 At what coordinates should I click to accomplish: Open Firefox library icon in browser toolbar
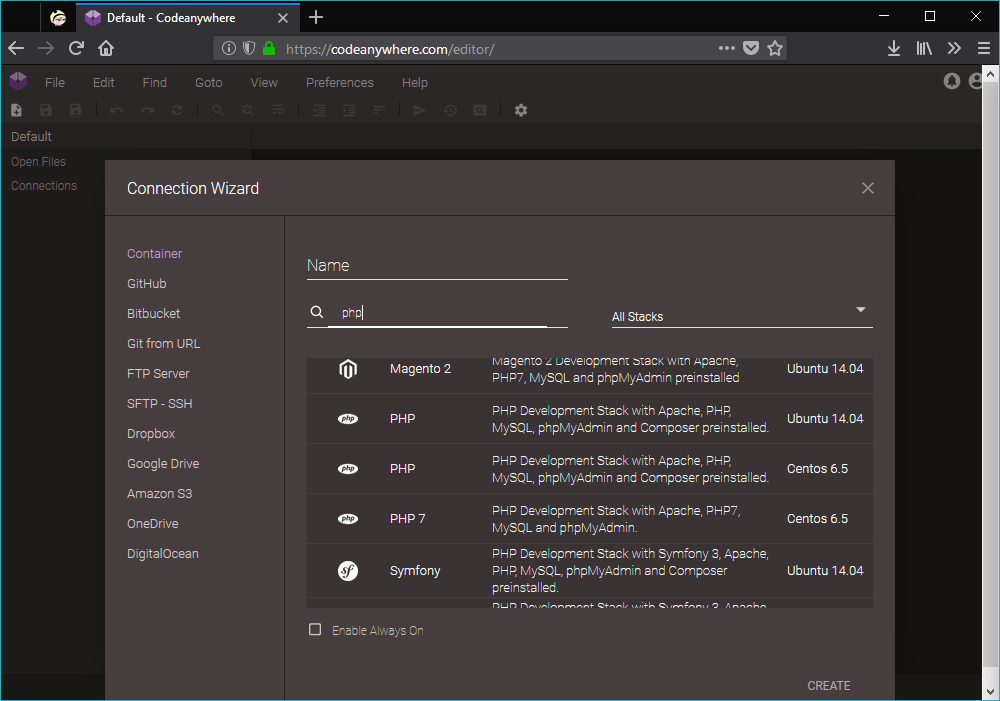click(x=923, y=47)
